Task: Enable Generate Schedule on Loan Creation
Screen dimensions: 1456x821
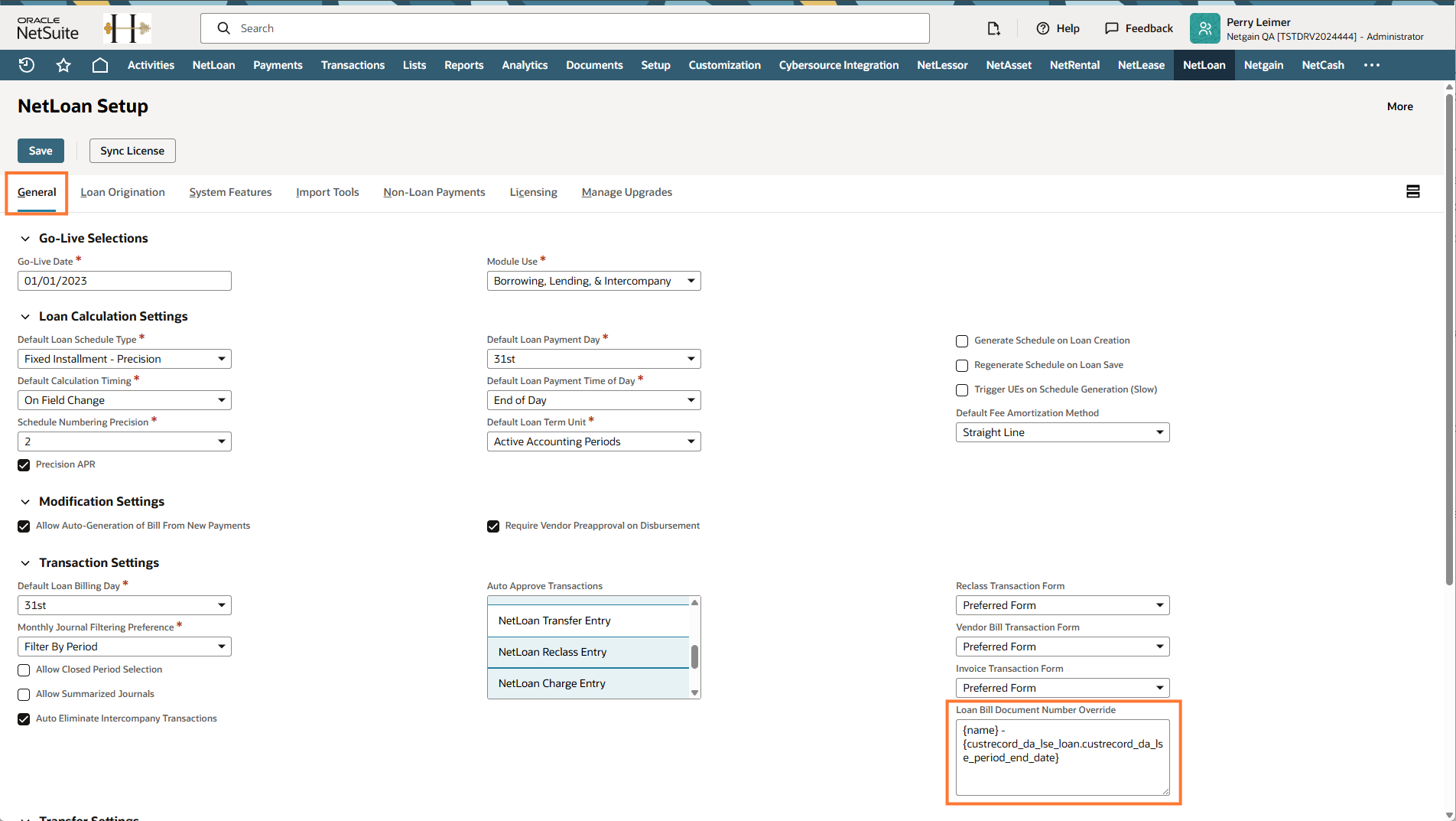Action: click(x=962, y=341)
